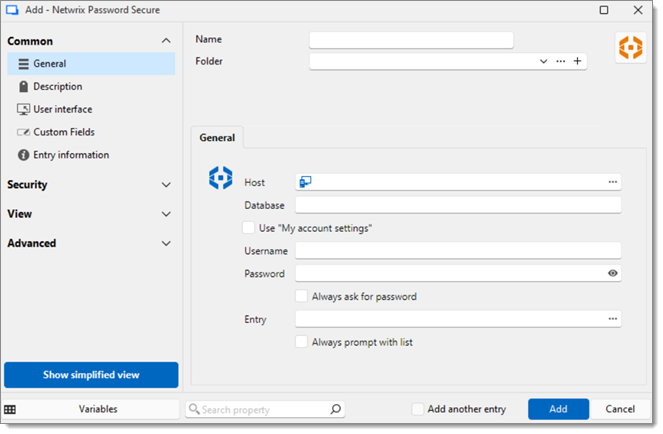Click the blue hexagon icon beside Host
Image resolution: width=663 pixels, height=434 pixels.
(x=220, y=178)
